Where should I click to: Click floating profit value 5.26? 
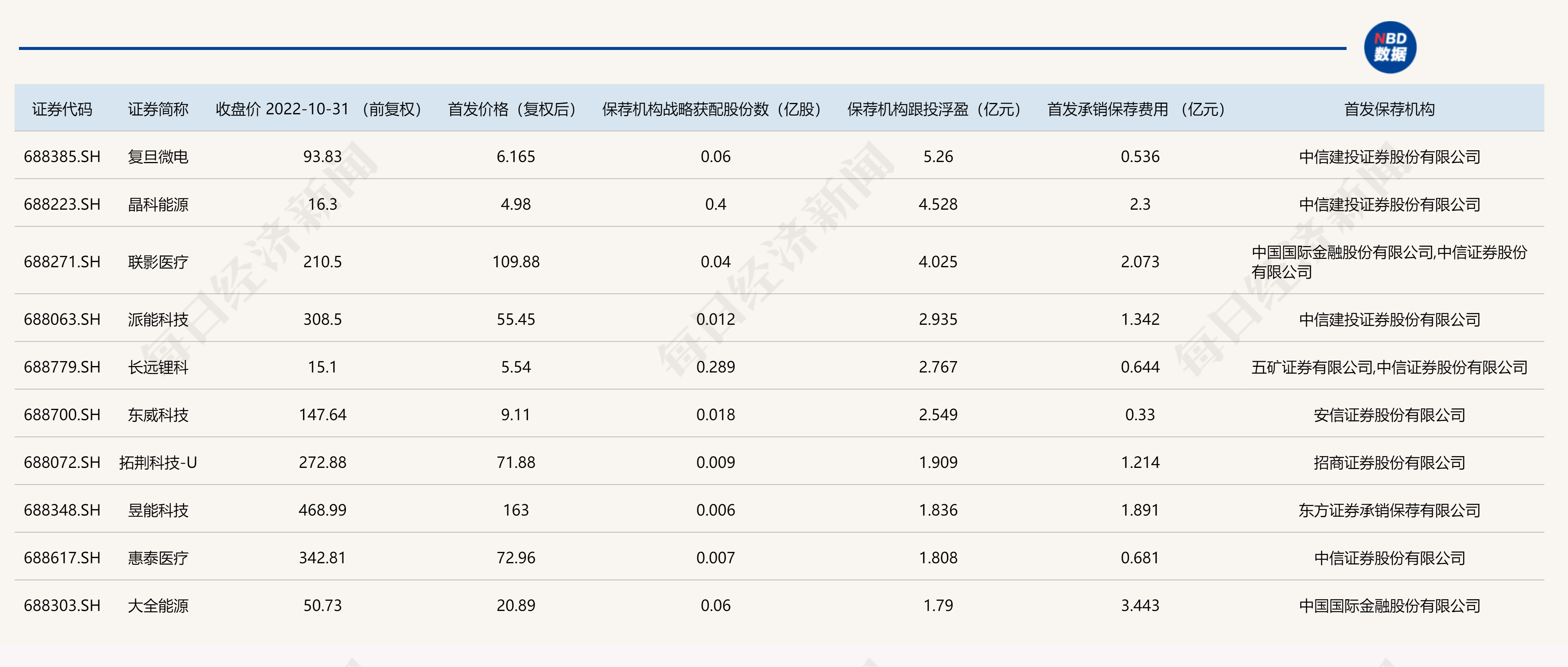(938, 157)
